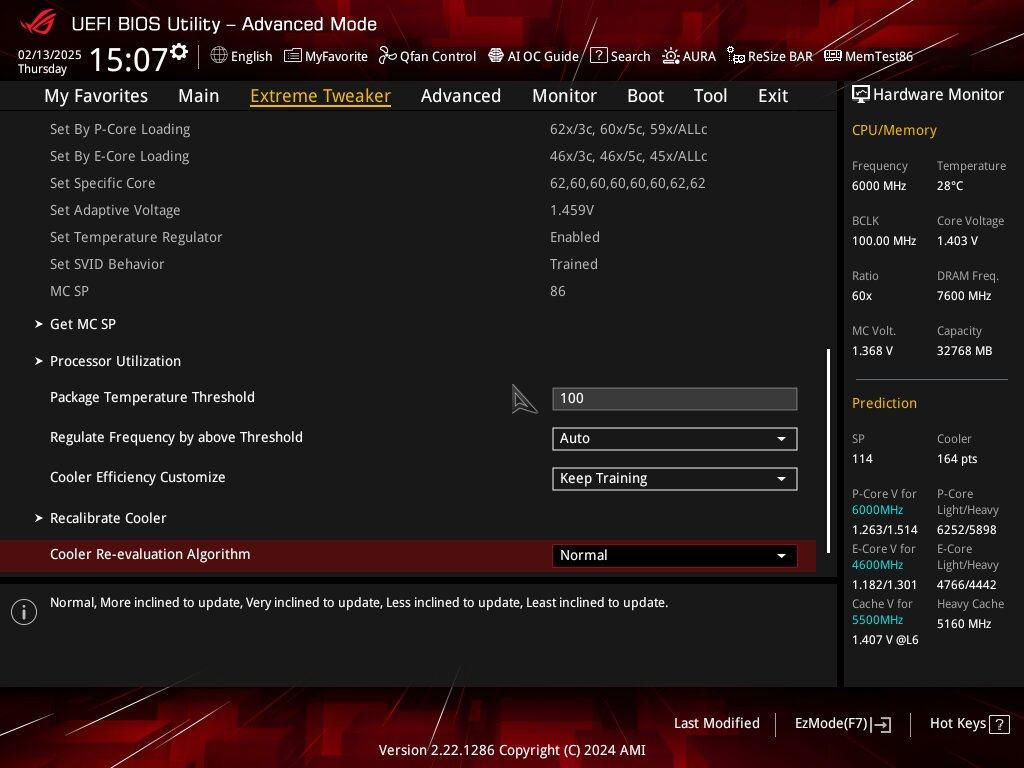Screen dimensions: 1024x768
Task: Click the 02/13/2025 date text
Action: pos(50,55)
